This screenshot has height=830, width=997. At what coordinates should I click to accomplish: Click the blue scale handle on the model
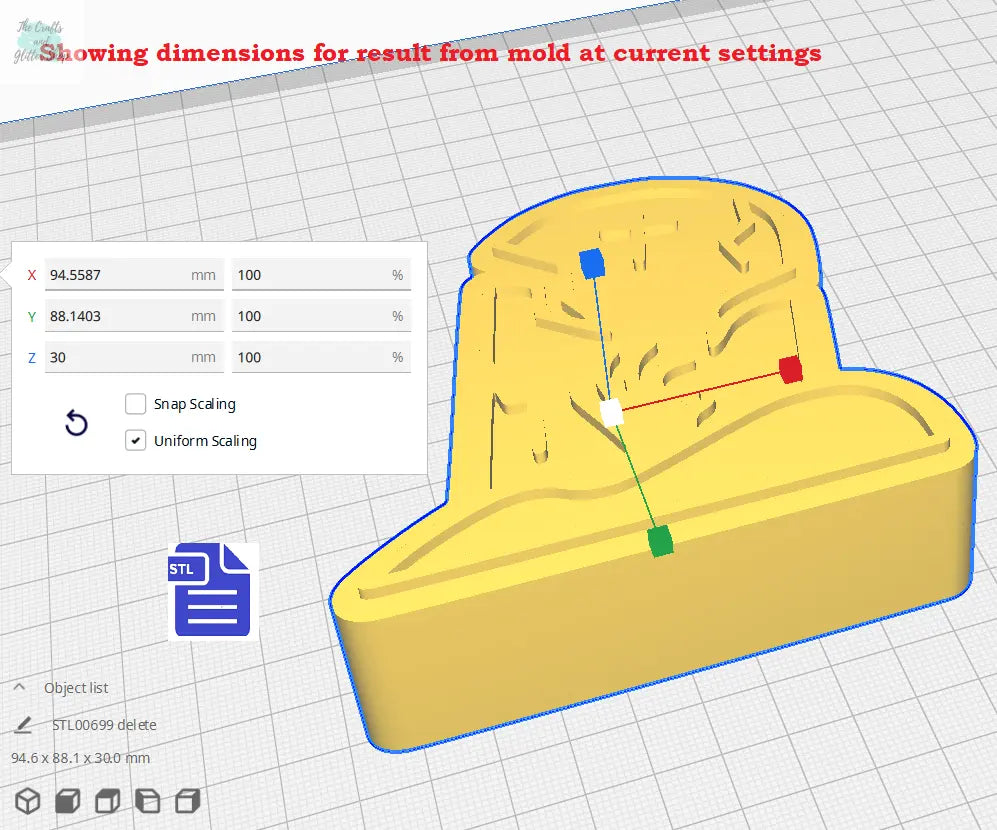coord(592,262)
